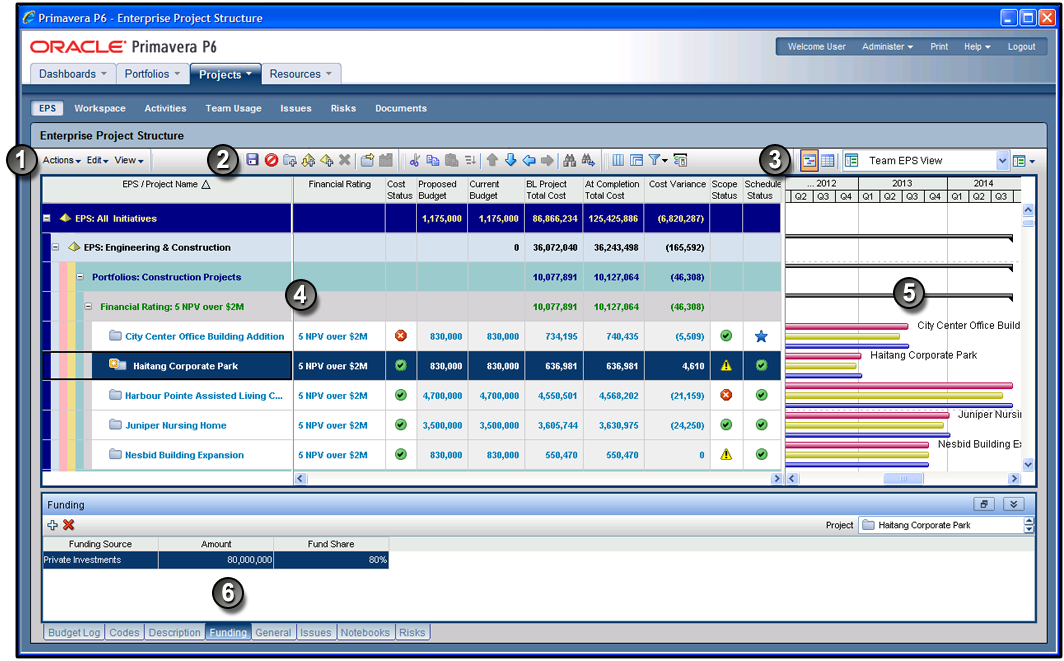This screenshot has width=1064, height=661.
Task: Click the Filter funnel icon
Action: (654, 160)
